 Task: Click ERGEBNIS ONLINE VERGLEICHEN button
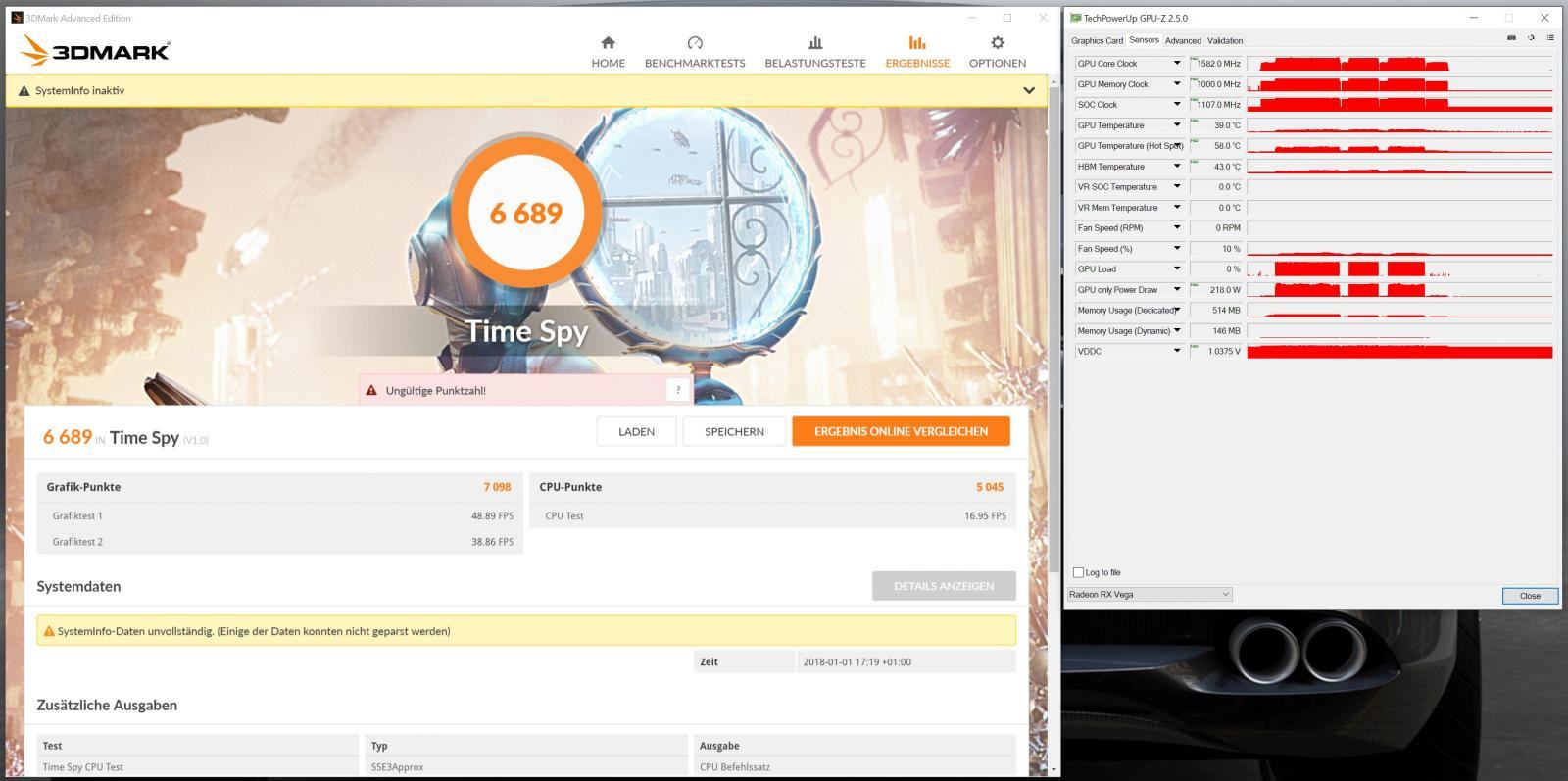point(901,431)
